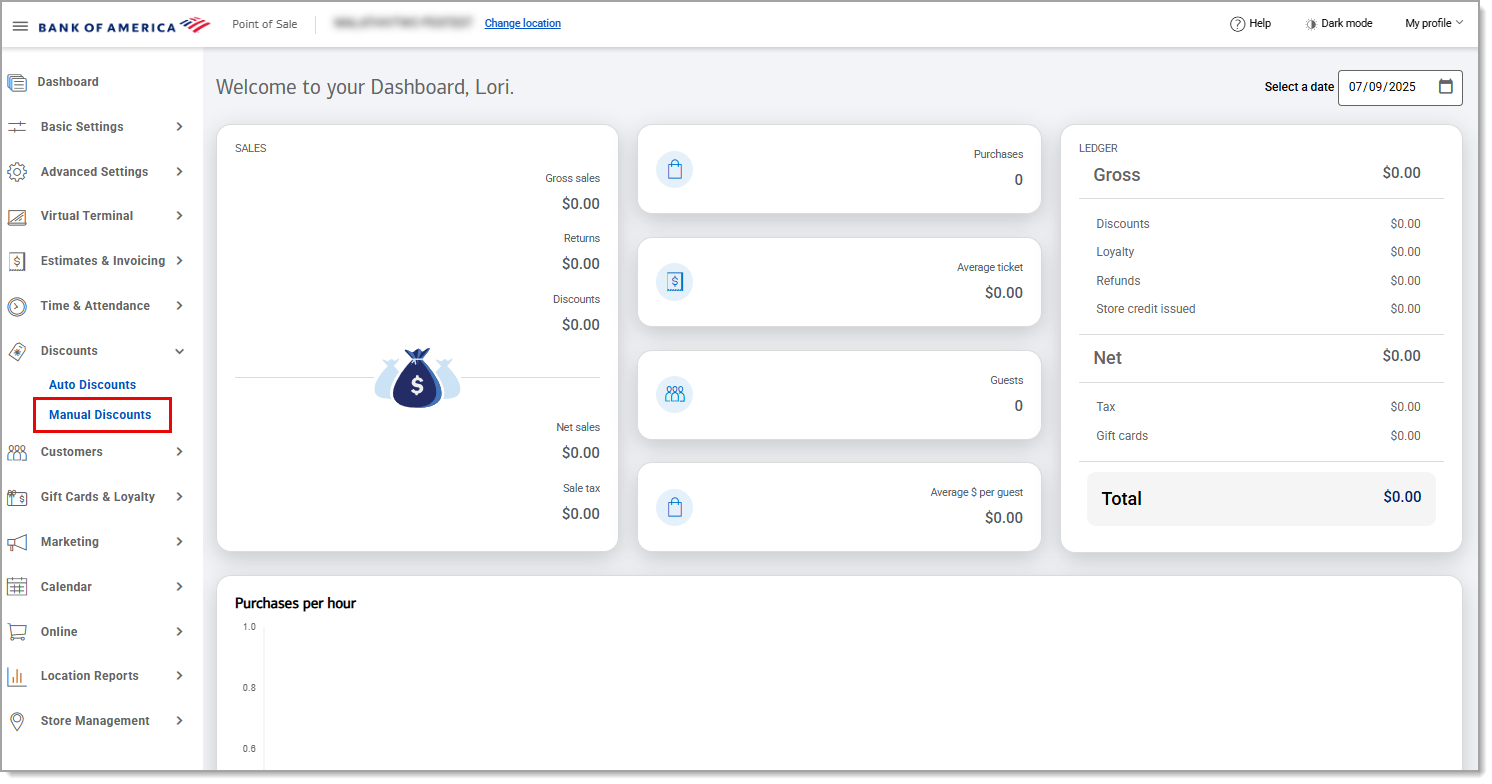The width and height of the screenshot is (1492, 784).
Task: Expand Virtual Terminal chevron
Action: point(179,216)
